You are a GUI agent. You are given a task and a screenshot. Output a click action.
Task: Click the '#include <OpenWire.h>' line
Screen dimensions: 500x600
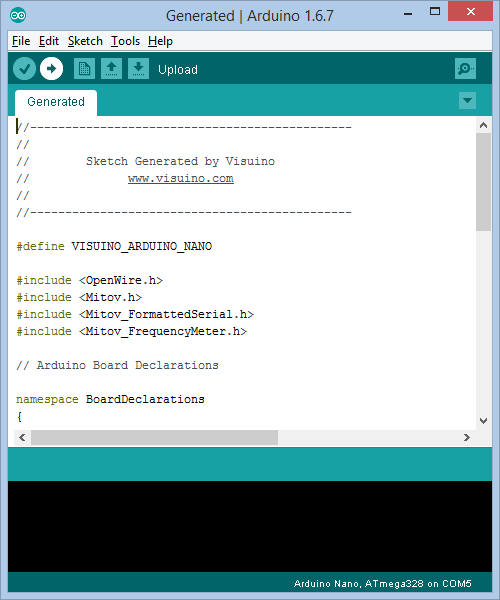tap(90, 280)
